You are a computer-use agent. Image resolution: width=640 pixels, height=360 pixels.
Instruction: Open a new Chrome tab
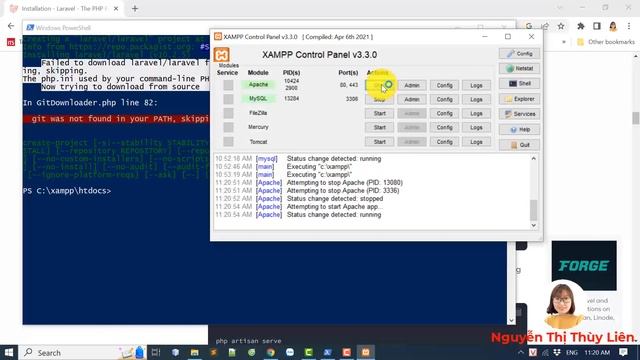tap(135, 8)
